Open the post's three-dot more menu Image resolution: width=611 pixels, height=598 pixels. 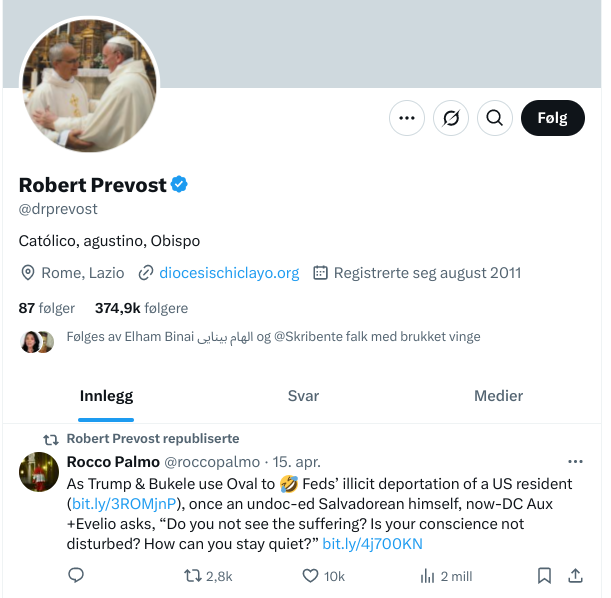[575, 462]
